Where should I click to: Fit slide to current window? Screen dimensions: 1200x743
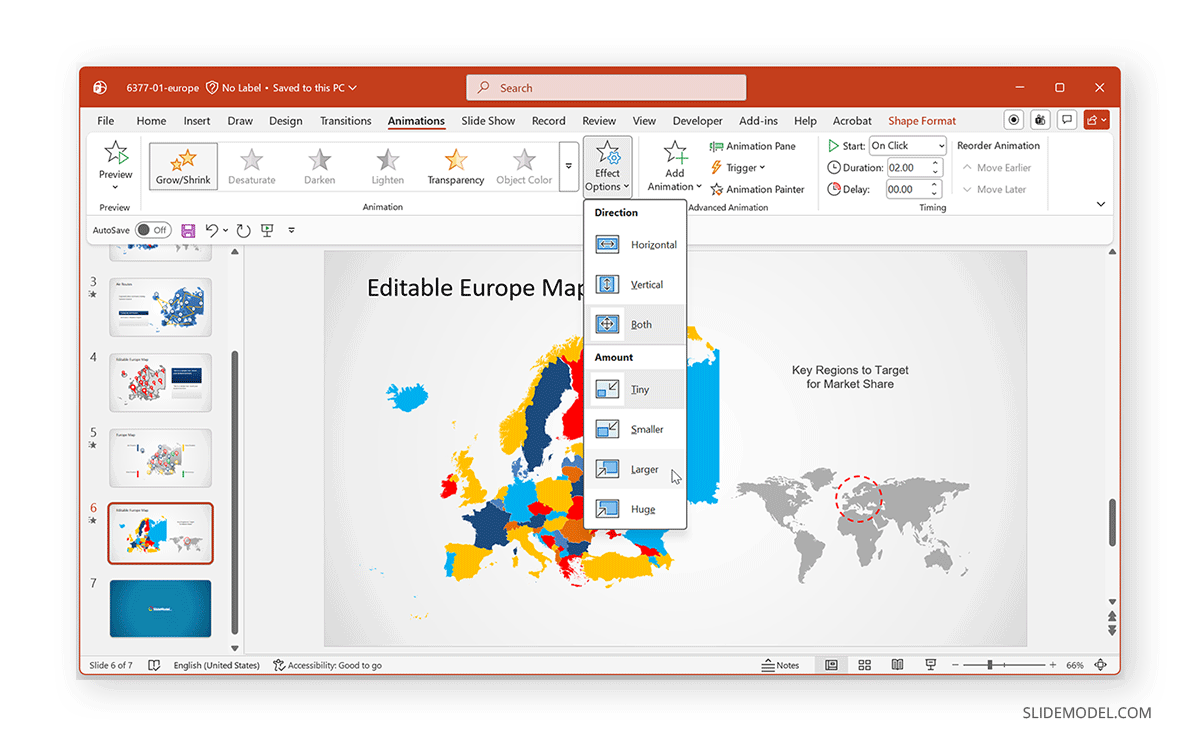coord(1101,665)
